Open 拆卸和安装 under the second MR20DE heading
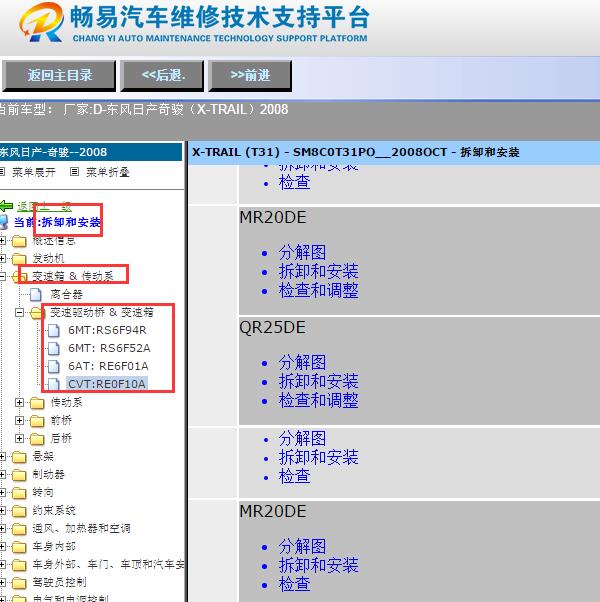Screen dimensions: 600x602 (x=318, y=565)
